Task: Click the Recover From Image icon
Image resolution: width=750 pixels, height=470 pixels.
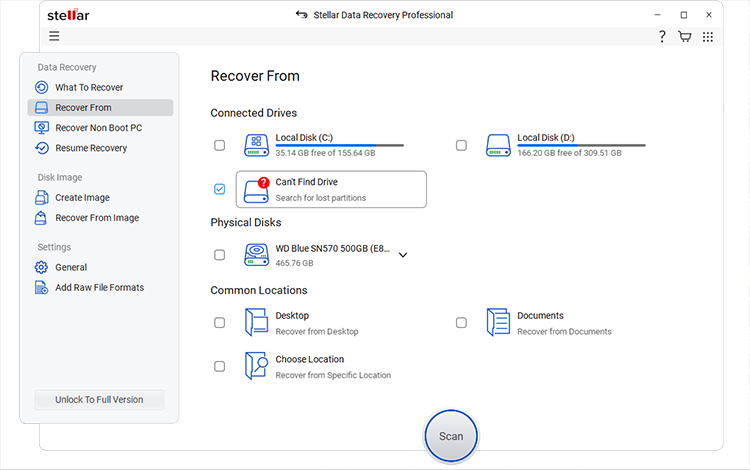Action: [x=41, y=218]
